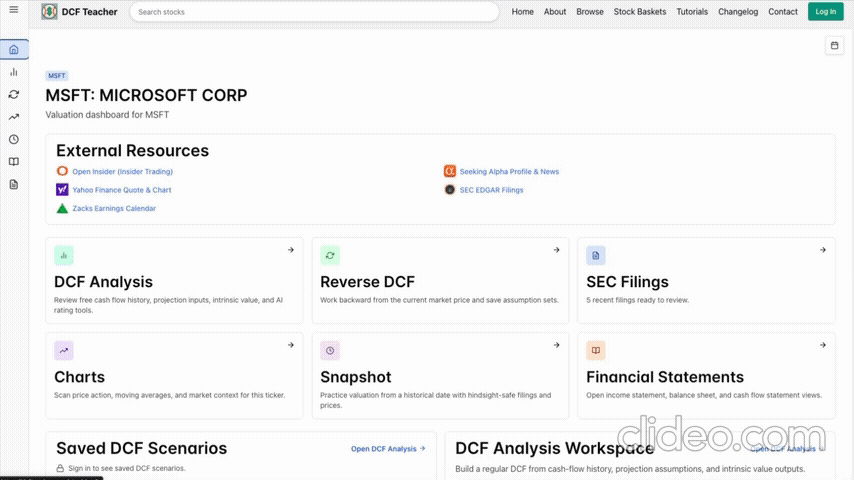854x480 pixels.
Task: Click the 'External Resources' heading
Action: point(132,150)
